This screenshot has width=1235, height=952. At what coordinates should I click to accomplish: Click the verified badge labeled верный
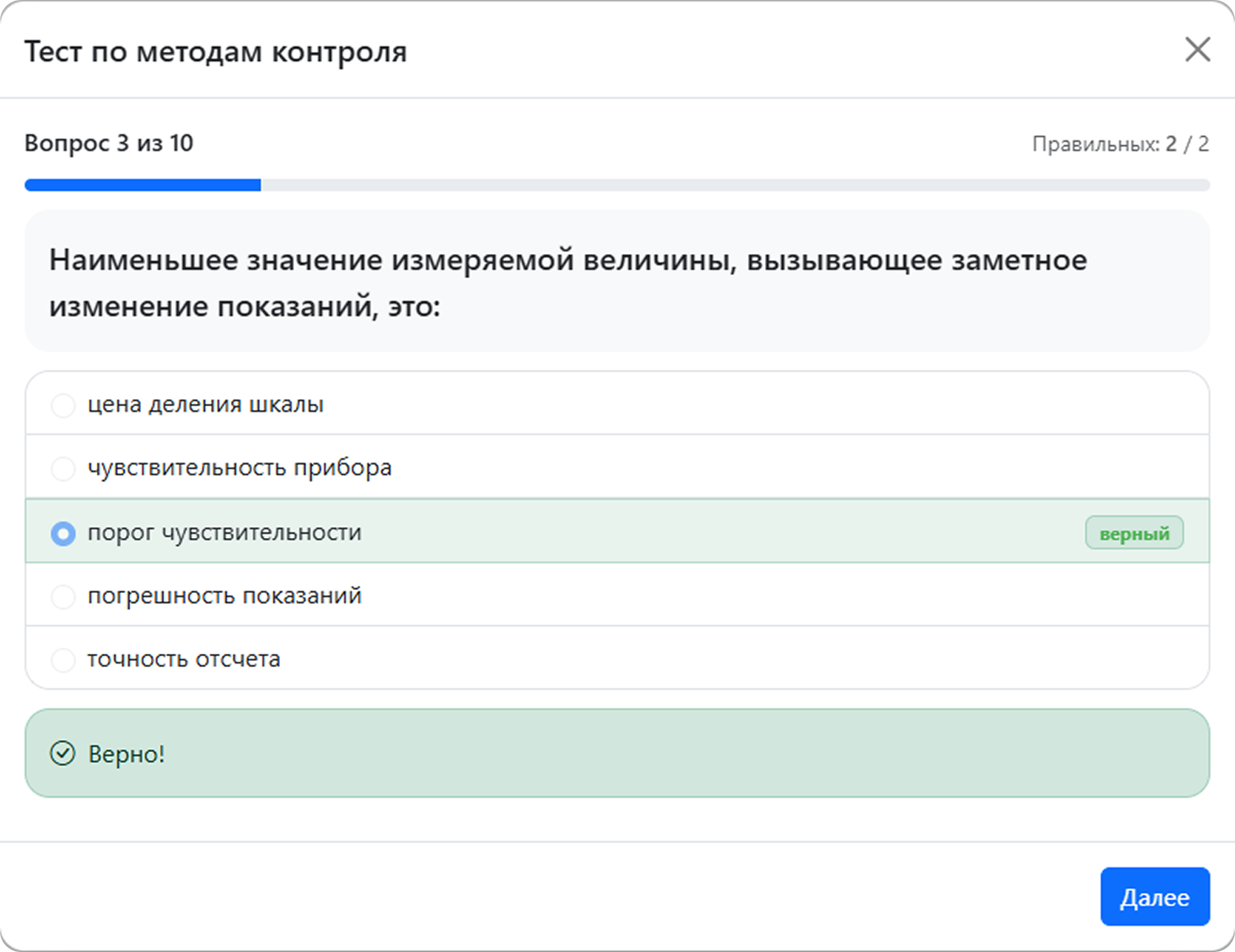pos(1134,532)
